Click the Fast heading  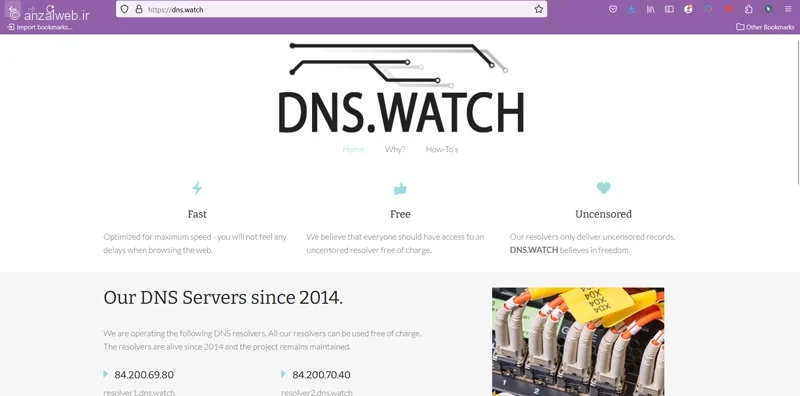click(197, 214)
